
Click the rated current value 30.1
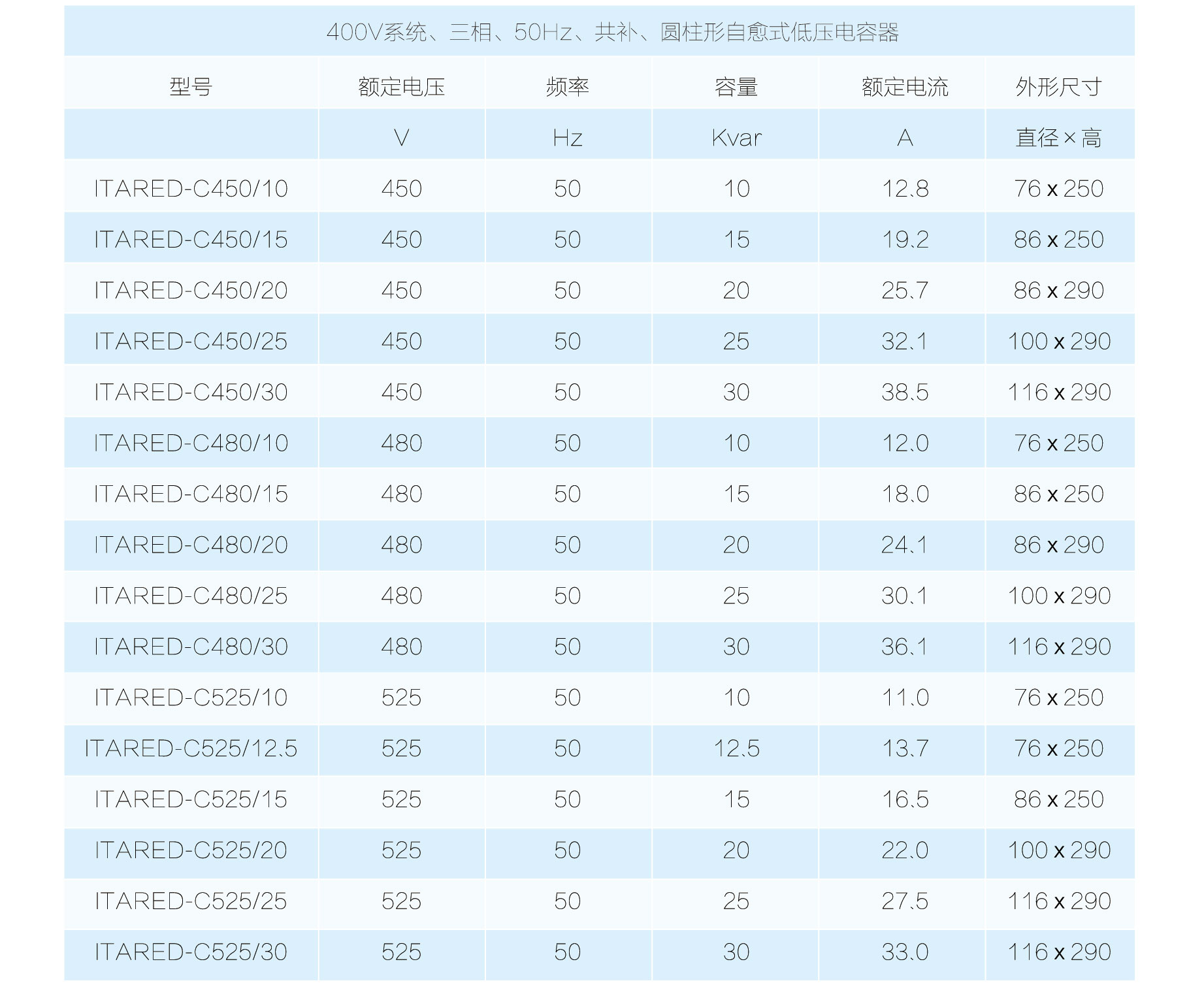click(x=905, y=596)
